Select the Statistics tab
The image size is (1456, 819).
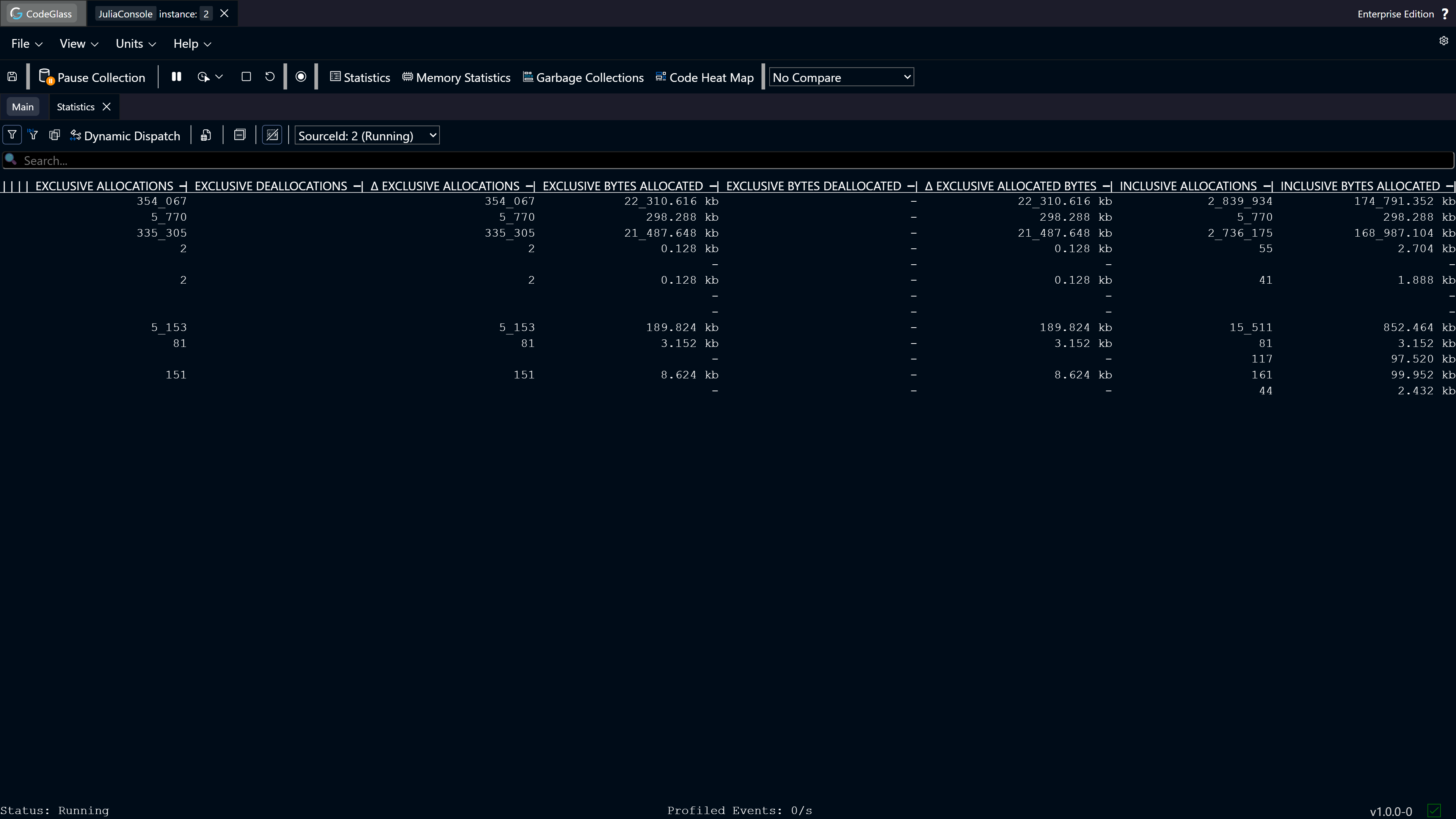click(76, 107)
